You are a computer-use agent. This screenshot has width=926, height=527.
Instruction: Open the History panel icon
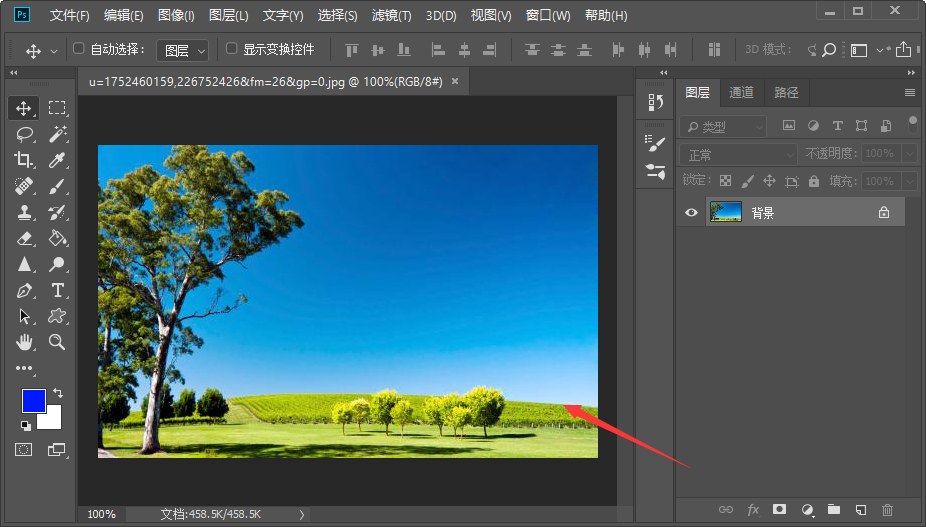656,103
